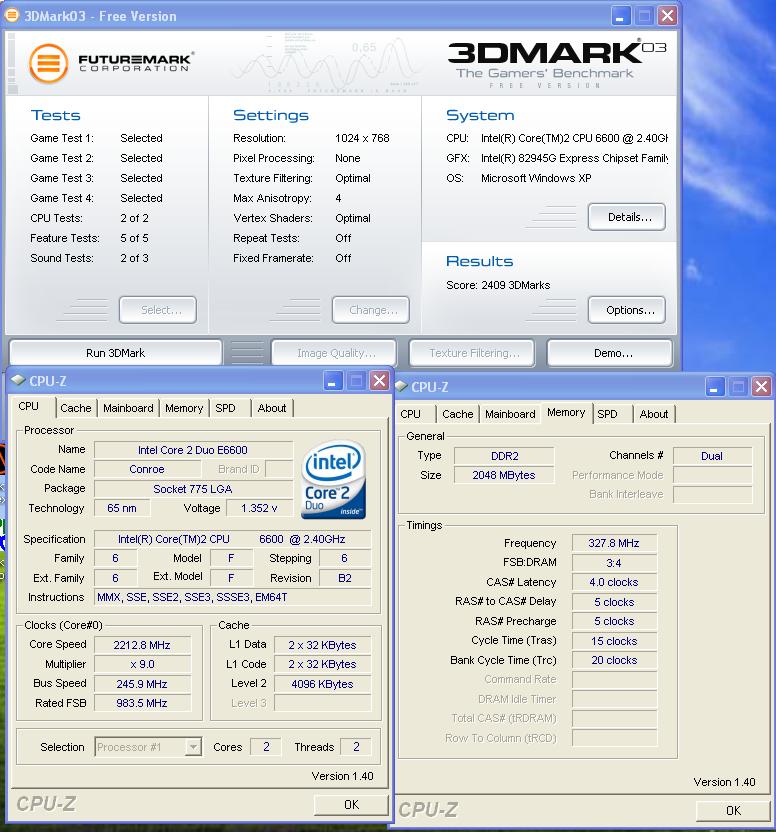Click the right CPU-Z window title icon

[x=401, y=386]
